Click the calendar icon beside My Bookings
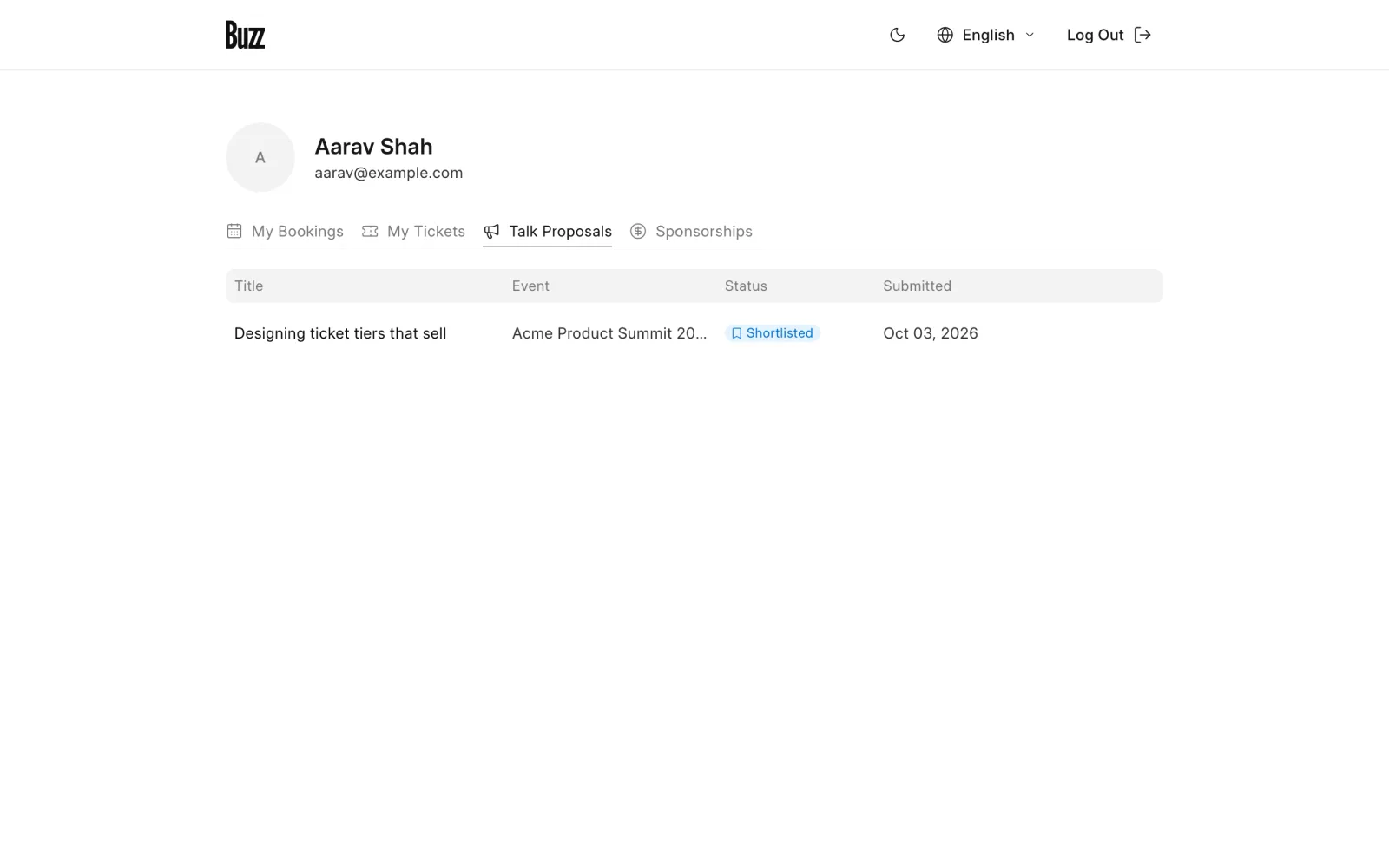Viewport: 1389px width, 868px height. (234, 231)
